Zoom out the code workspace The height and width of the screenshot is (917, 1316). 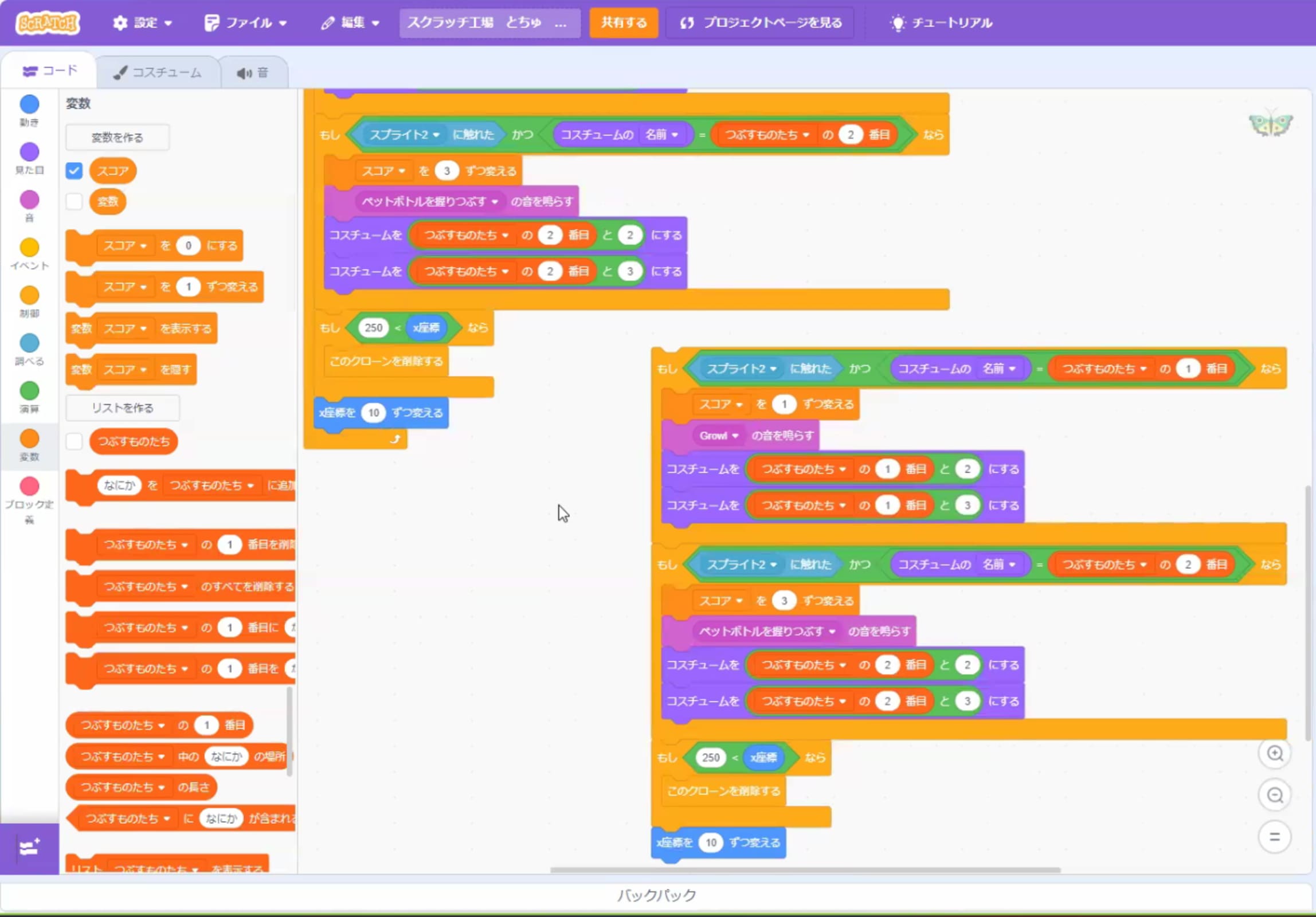[1274, 795]
